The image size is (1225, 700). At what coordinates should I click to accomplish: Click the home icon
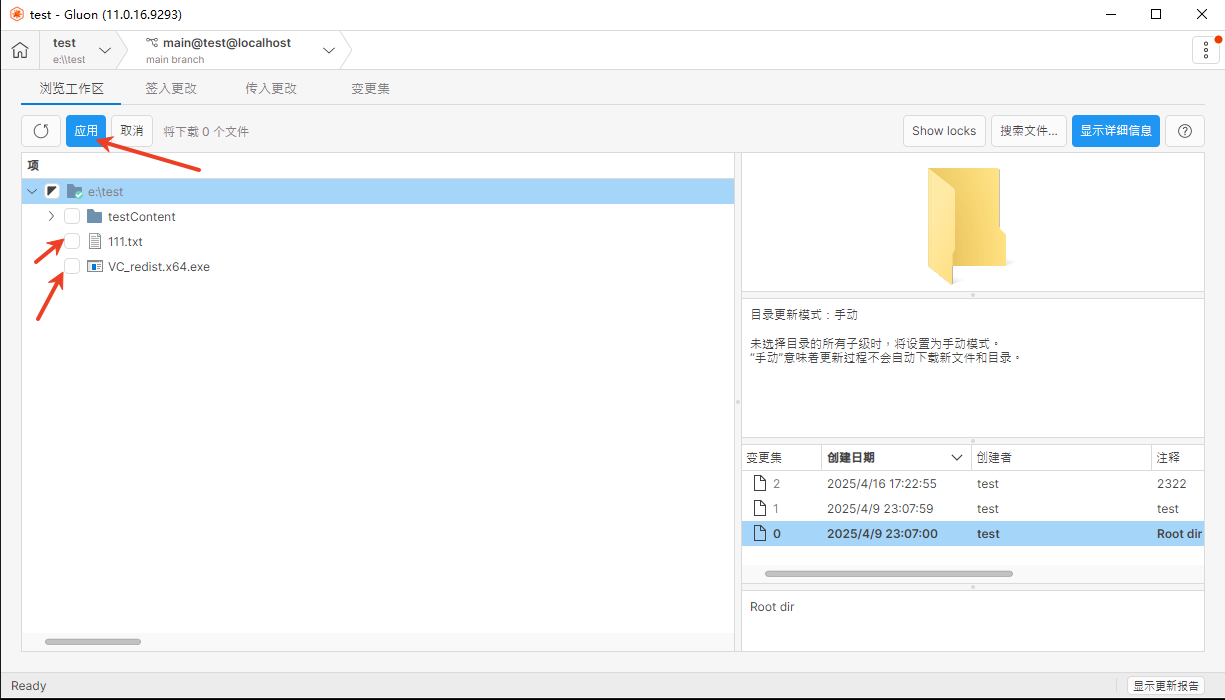coord(20,50)
